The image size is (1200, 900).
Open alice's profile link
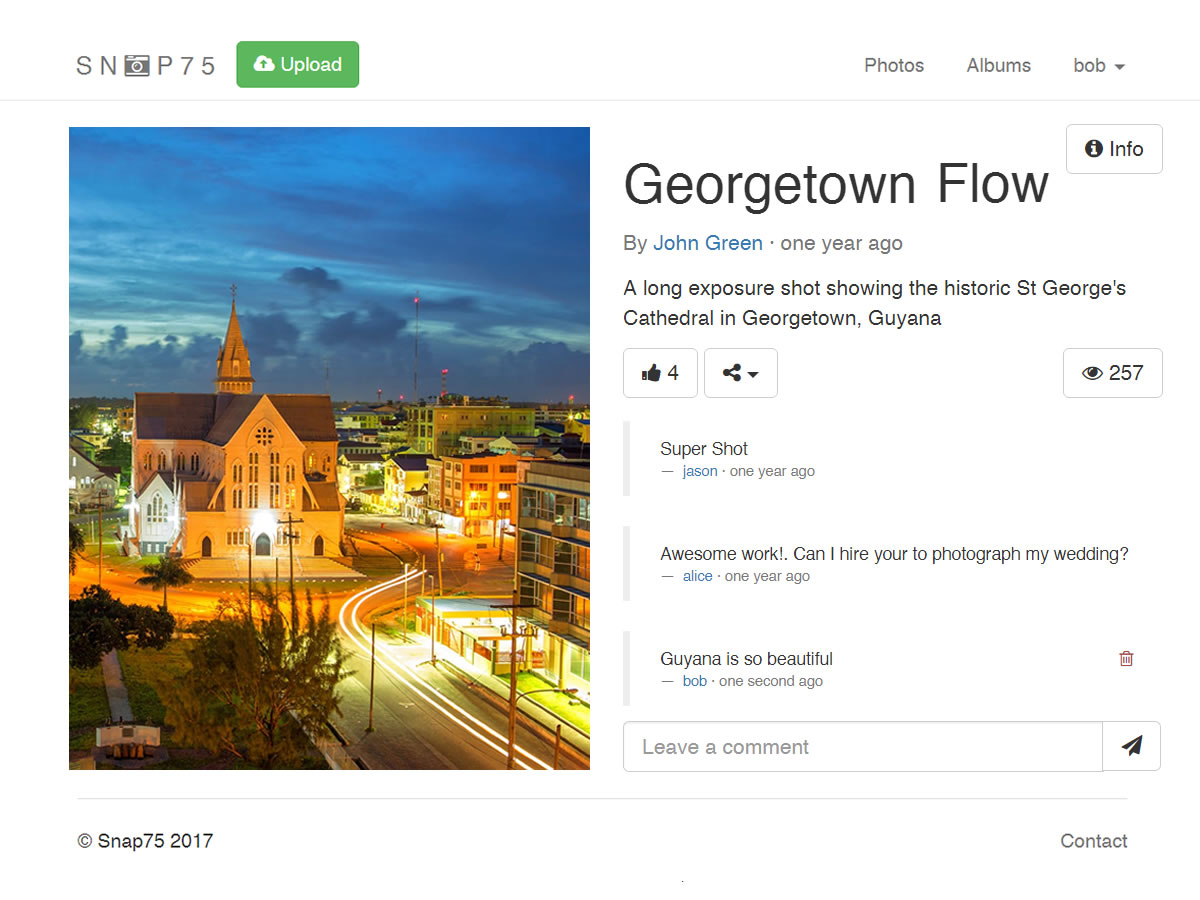pyautogui.click(x=698, y=576)
